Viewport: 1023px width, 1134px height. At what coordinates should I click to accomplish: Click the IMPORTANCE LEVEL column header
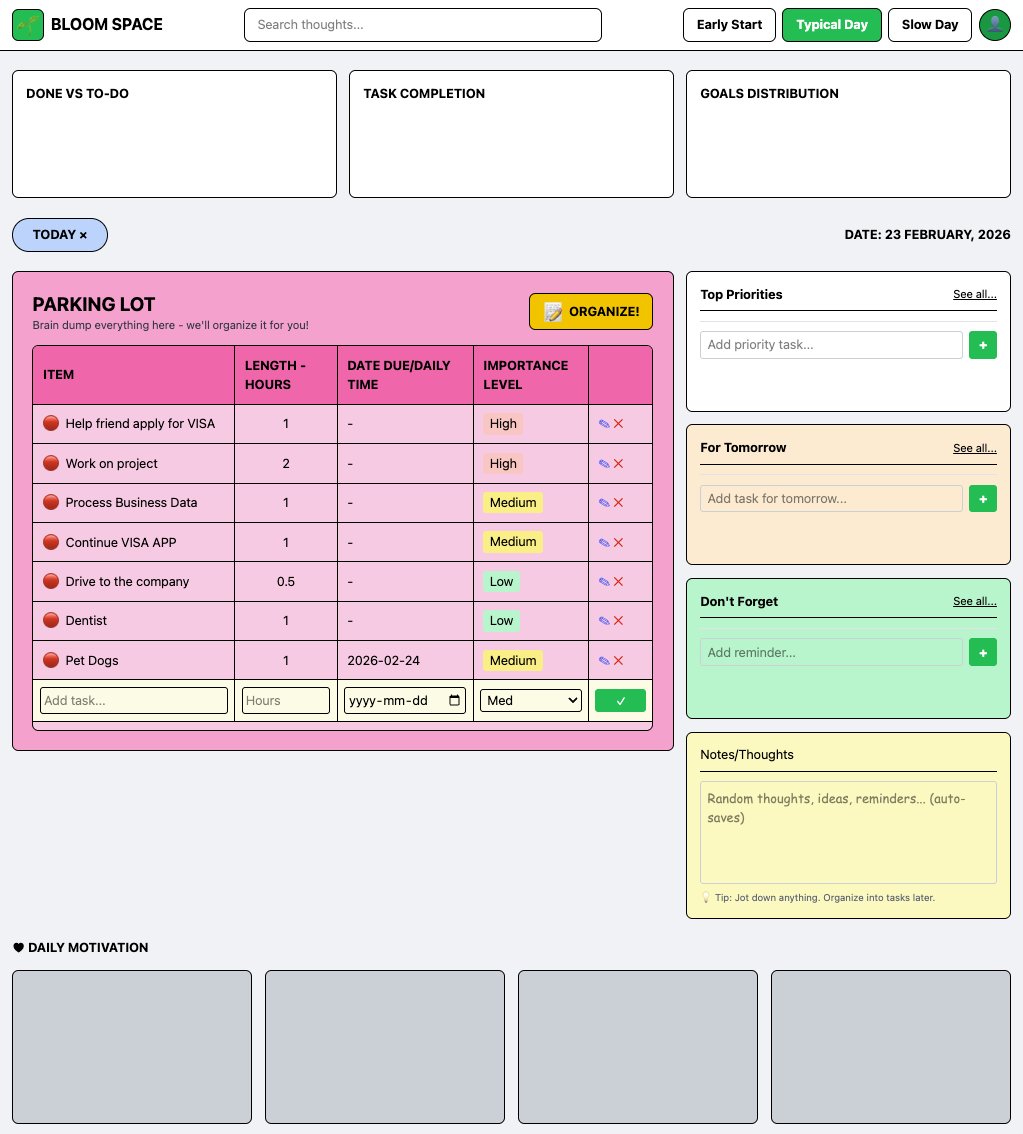click(531, 375)
